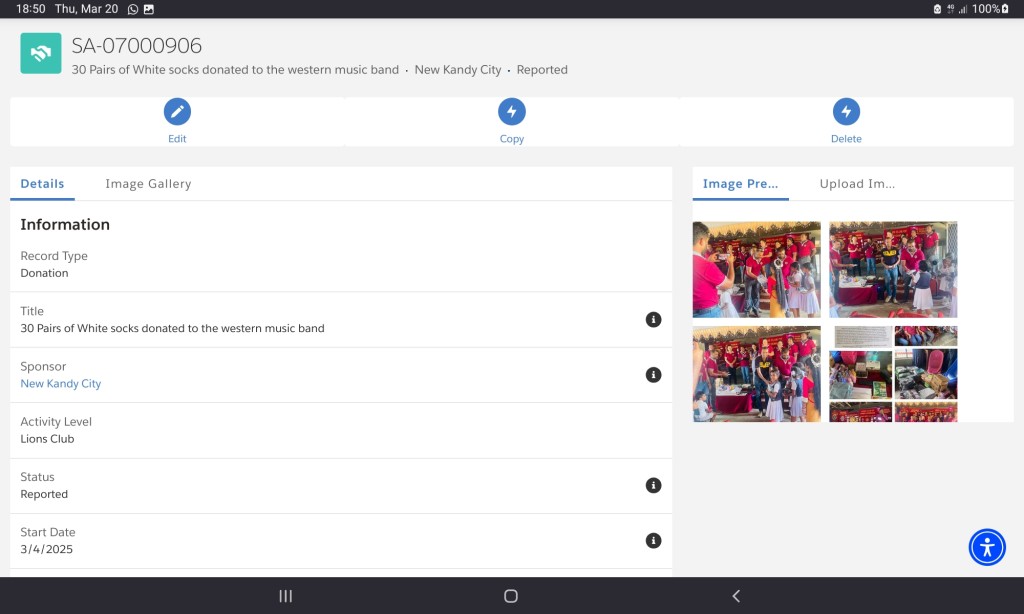Open info icon beside Start Date
Image resolution: width=1024 pixels, height=614 pixels.
tap(653, 541)
